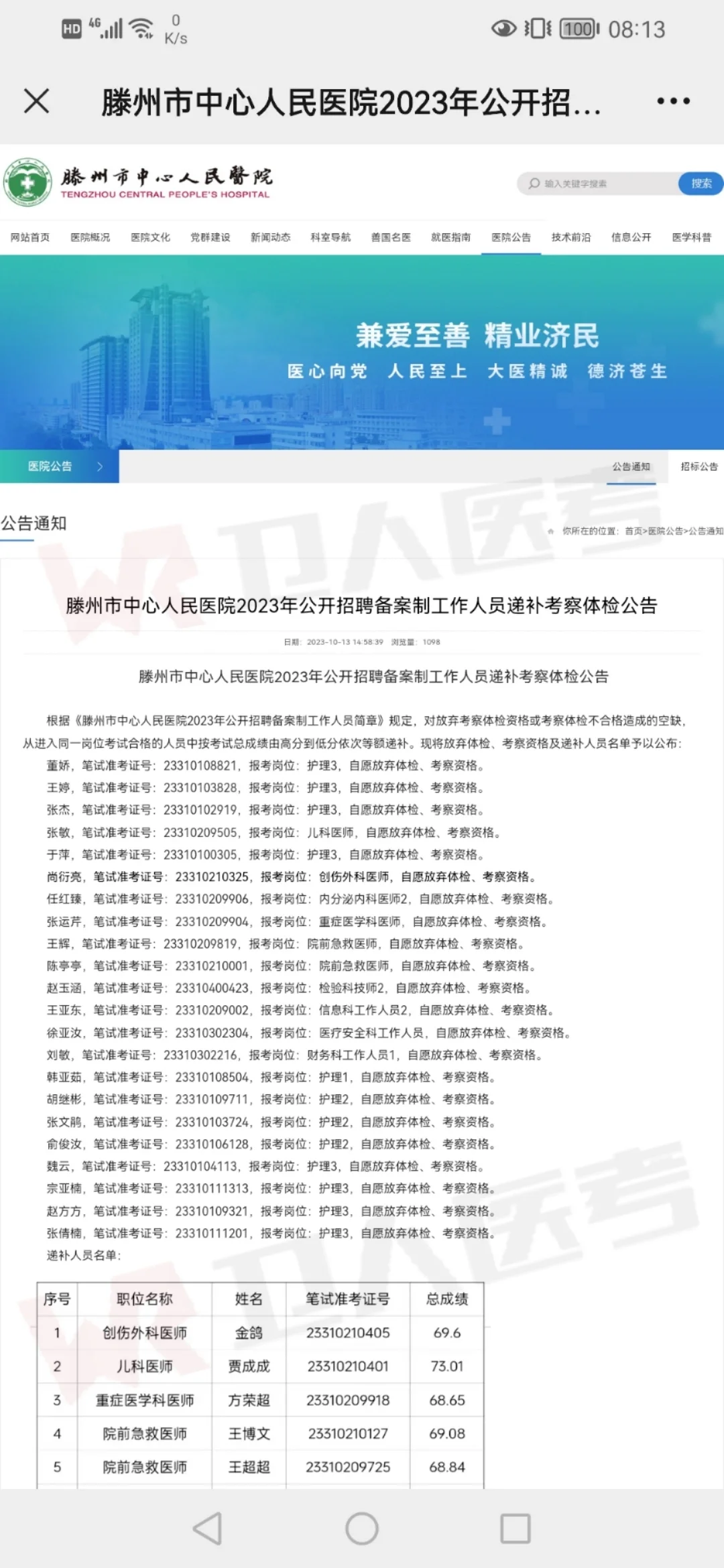The width and height of the screenshot is (724, 1568).
Task: Open the 新闻动态 nav item
Action: click(x=271, y=237)
